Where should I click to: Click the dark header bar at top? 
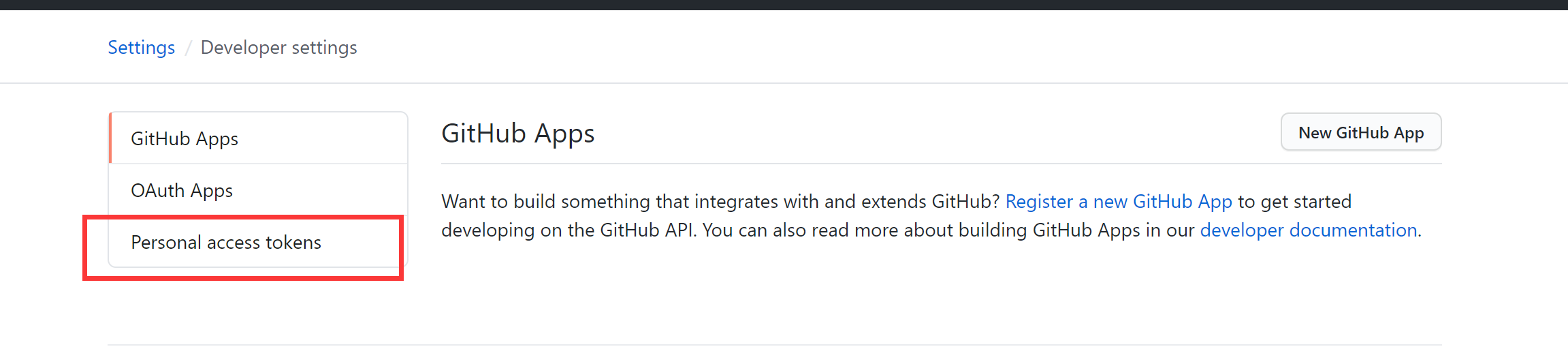tap(783, 5)
